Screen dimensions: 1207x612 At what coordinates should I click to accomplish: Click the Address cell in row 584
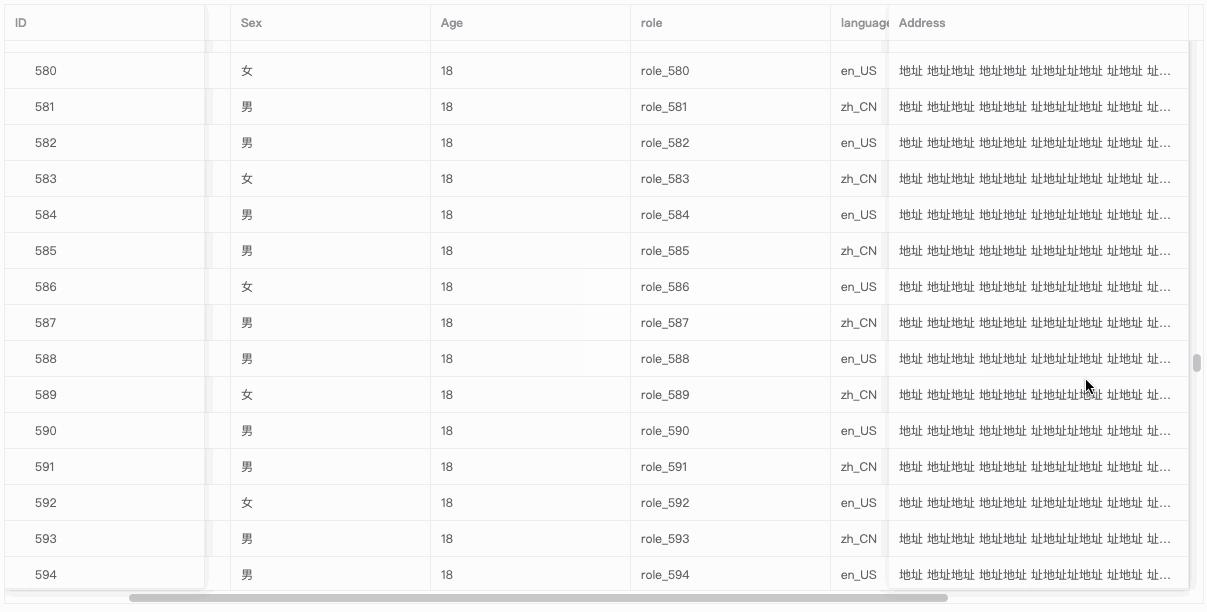1034,215
